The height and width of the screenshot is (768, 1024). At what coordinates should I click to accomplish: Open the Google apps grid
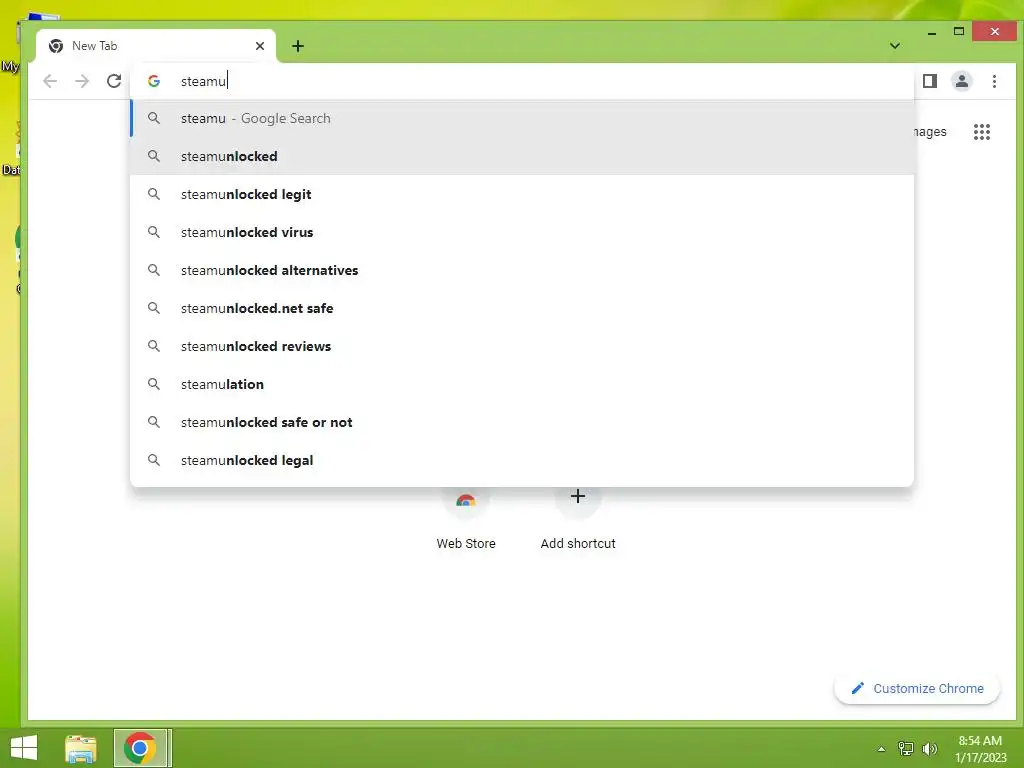pyautogui.click(x=982, y=132)
